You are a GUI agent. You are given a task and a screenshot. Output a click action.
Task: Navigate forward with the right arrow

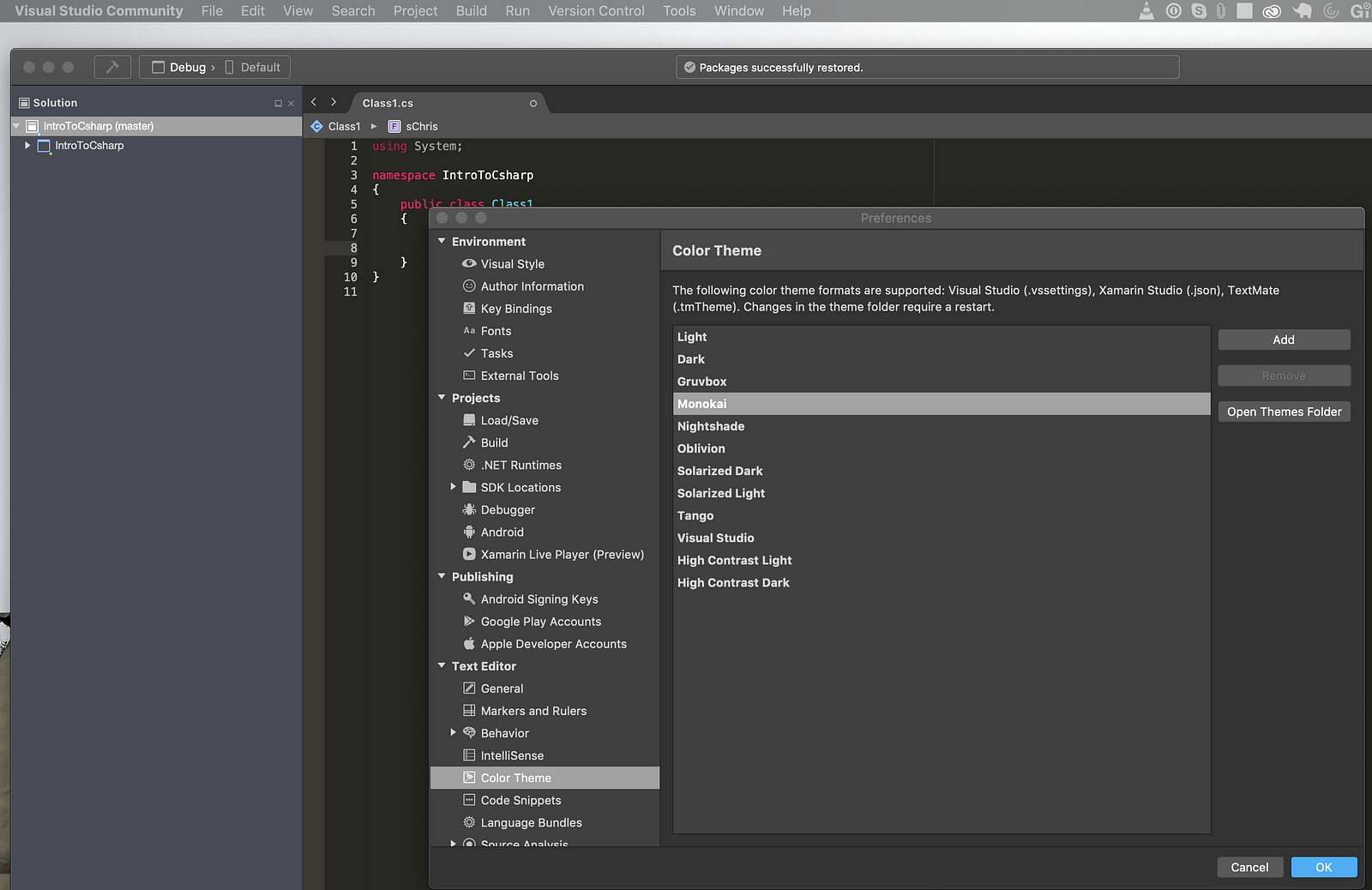334,102
